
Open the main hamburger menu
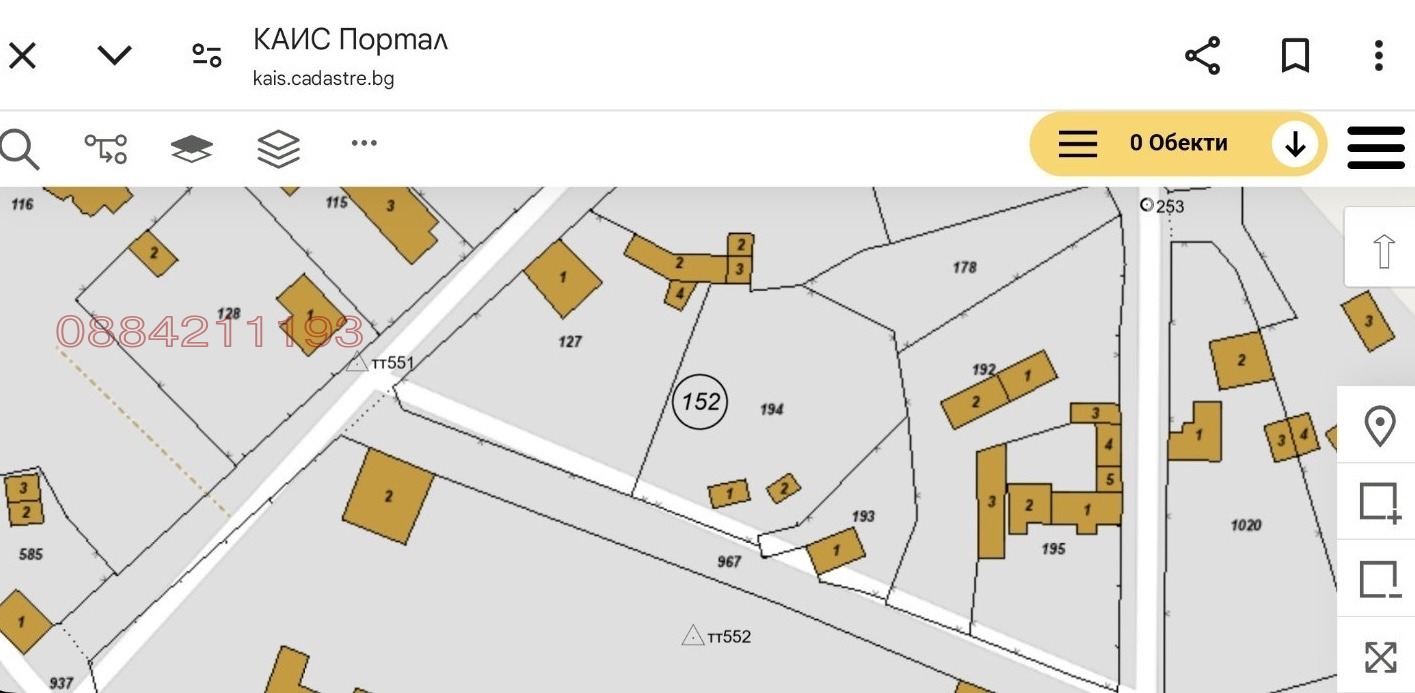coord(1376,147)
